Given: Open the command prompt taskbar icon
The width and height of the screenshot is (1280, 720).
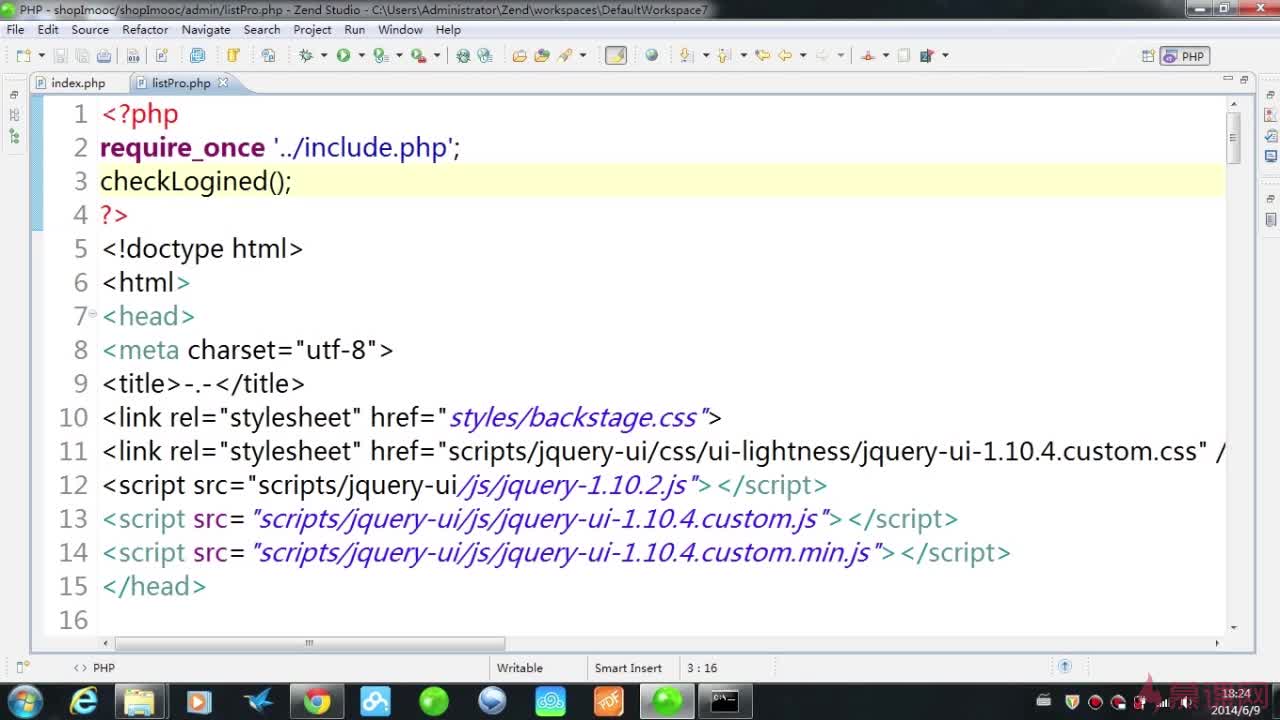Looking at the screenshot, I should (x=725, y=701).
